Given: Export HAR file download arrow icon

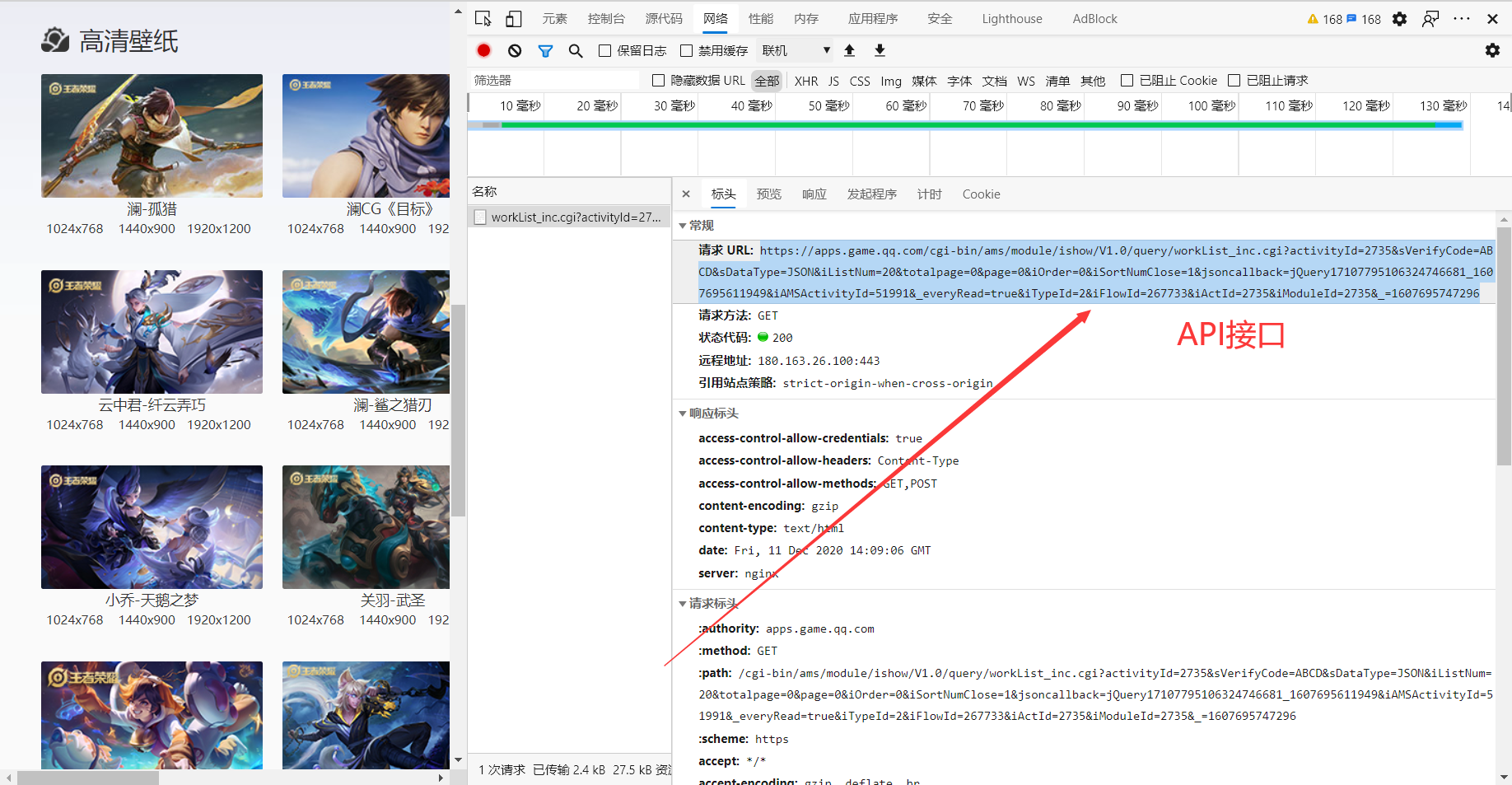Looking at the screenshot, I should [880, 50].
